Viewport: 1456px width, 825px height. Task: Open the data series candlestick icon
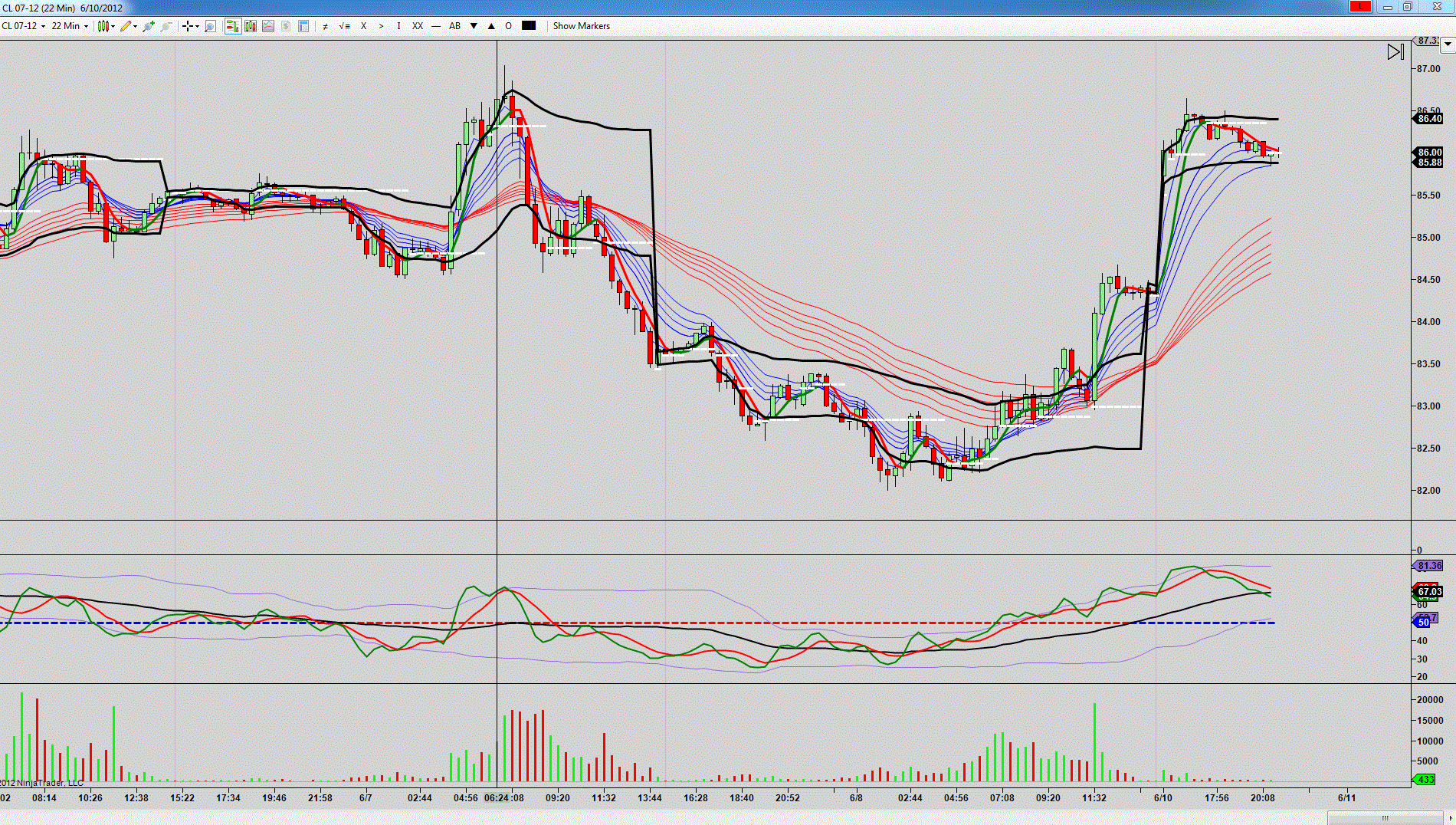click(251, 26)
